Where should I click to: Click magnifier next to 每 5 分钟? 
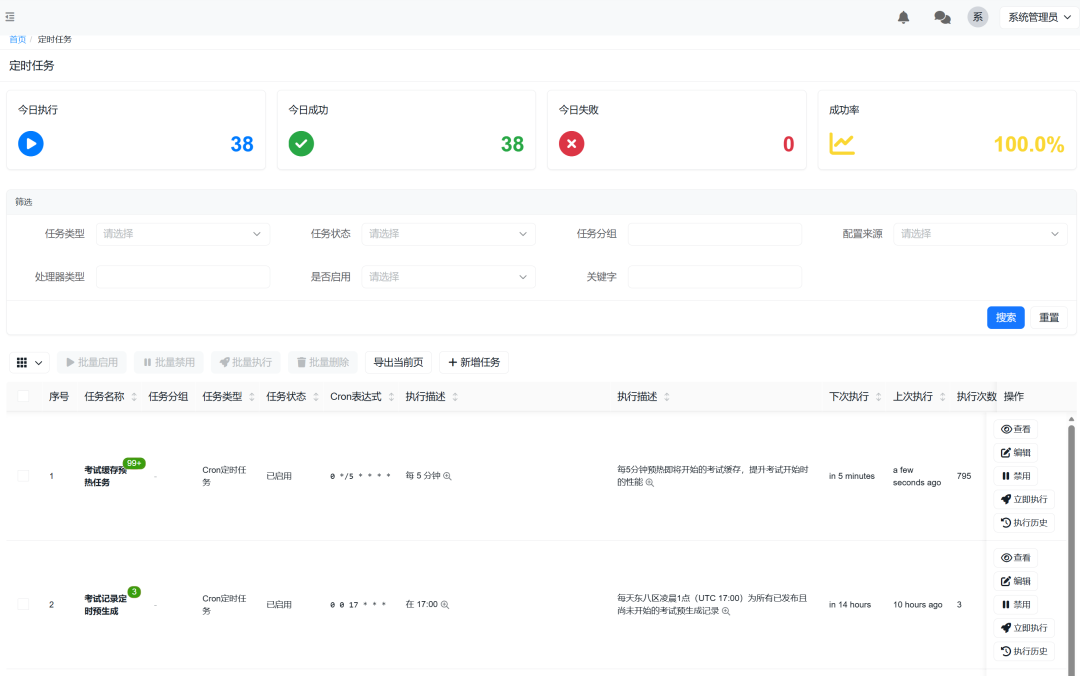(x=447, y=476)
